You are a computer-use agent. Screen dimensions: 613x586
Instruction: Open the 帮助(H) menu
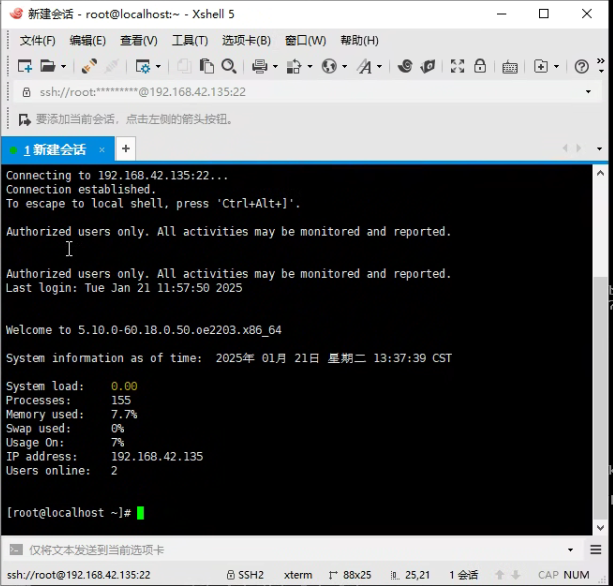pyautogui.click(x=359, y=41)
